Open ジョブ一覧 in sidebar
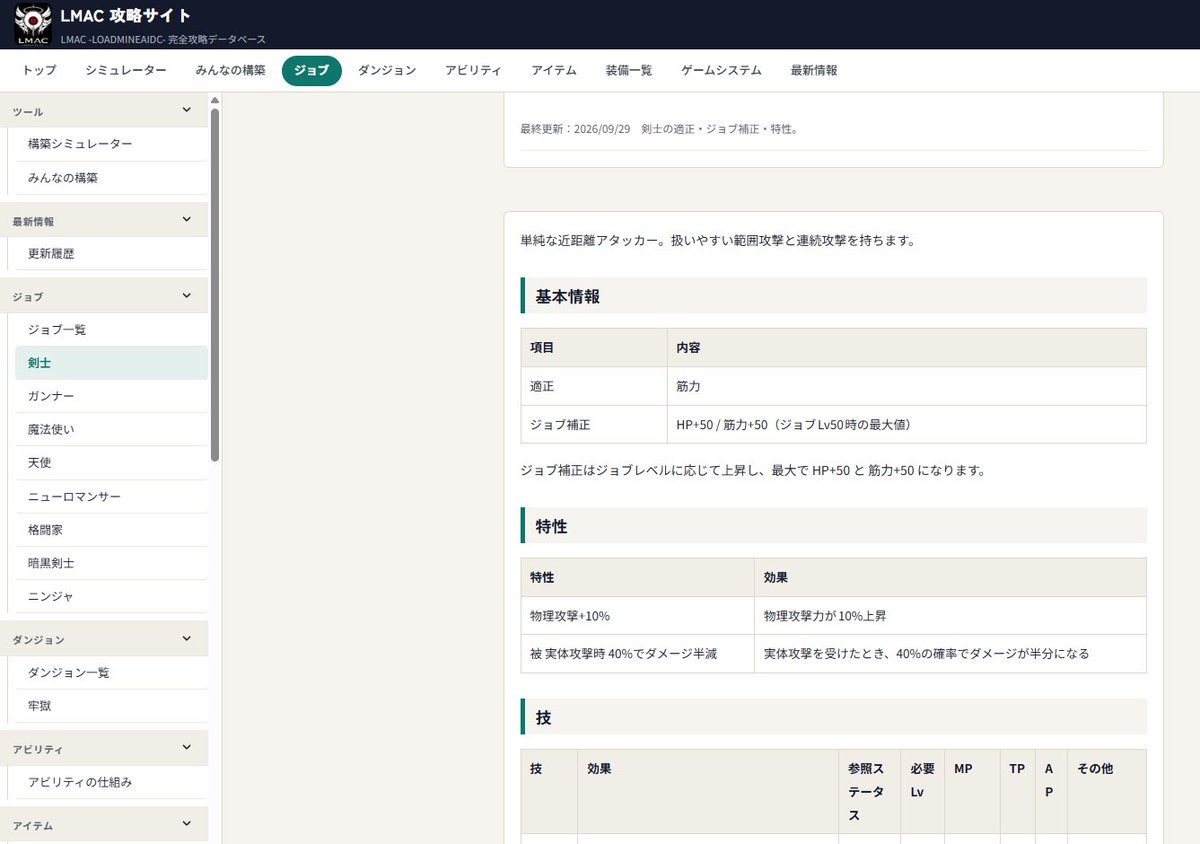The image size is (1200, 844). 112,330
